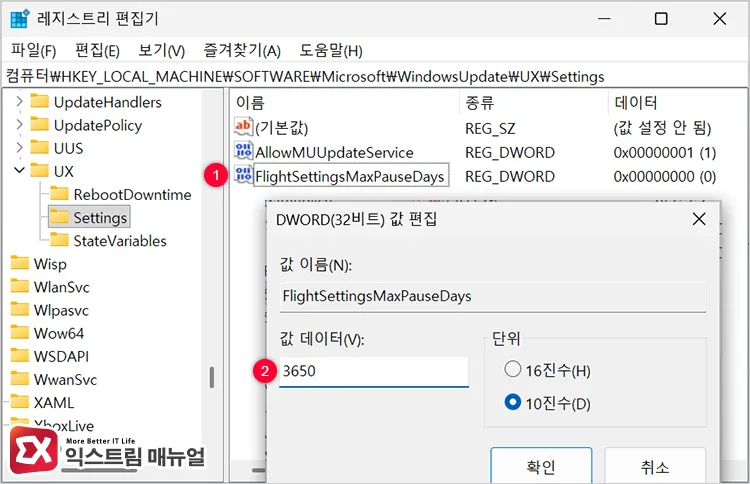Image resolution: width=750 pixels, height=484 pixels.
Task: Select the UpdateHandlers folder icon
Action: [39, 101]
